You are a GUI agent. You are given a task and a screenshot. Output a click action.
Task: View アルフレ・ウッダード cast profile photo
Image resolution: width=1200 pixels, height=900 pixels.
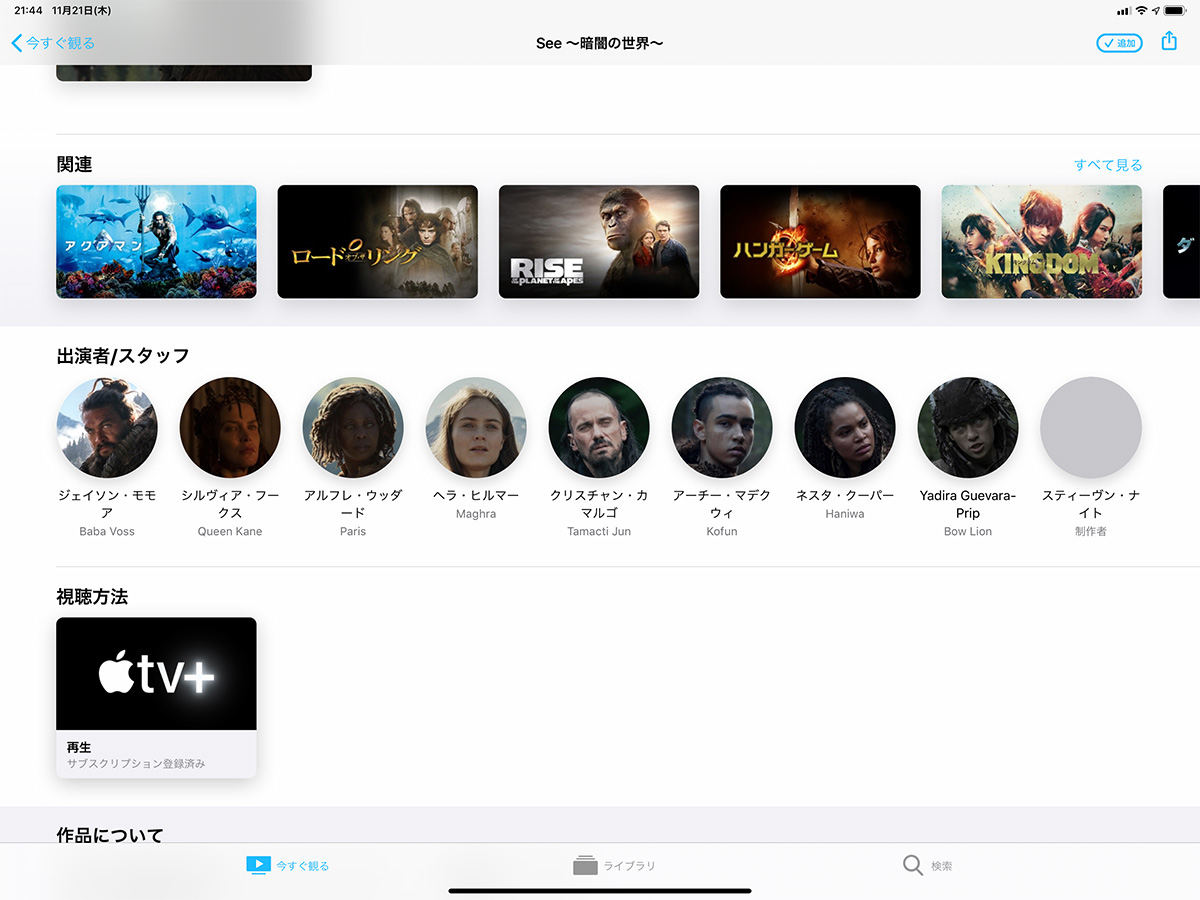353,427
